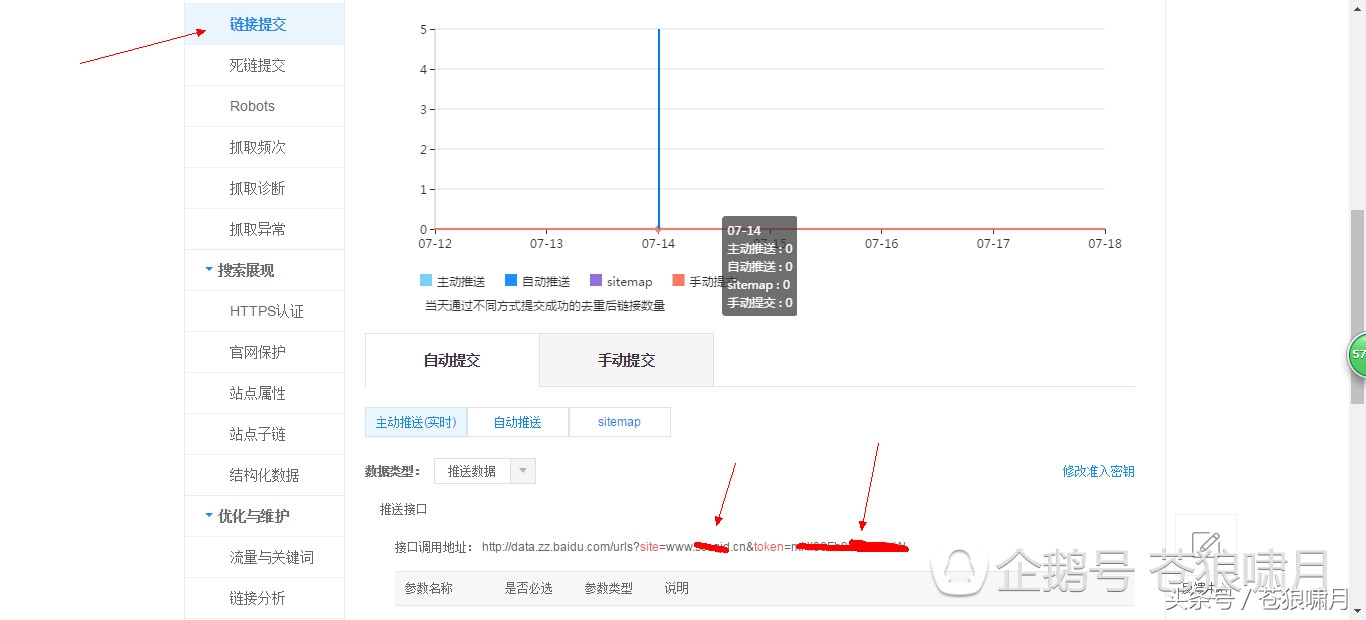Viewport: 1366px width, 620px height.
Task: Select the 自动推送 submission method button
Action: (x=518, y=422)
